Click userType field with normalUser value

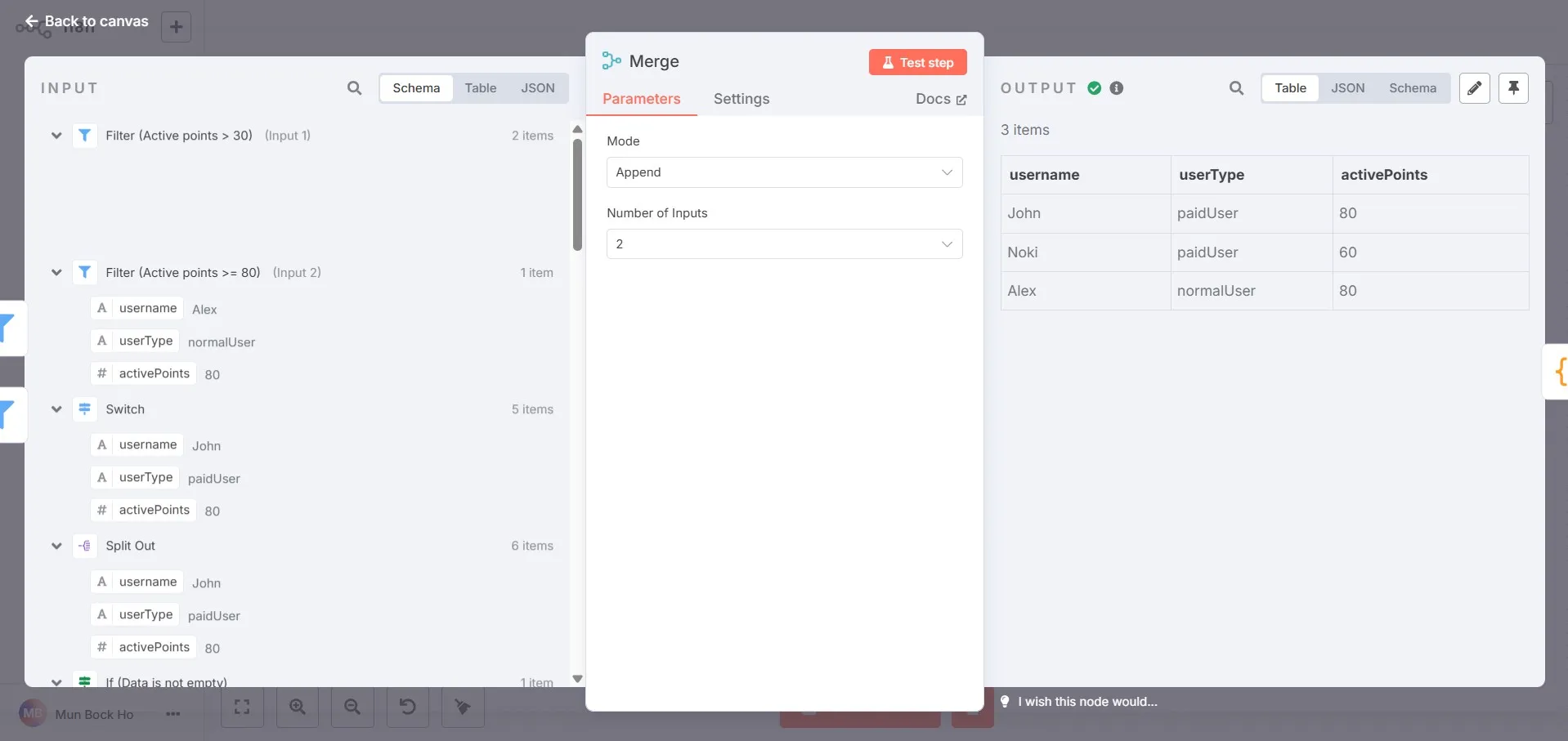[x=135, y=341]
